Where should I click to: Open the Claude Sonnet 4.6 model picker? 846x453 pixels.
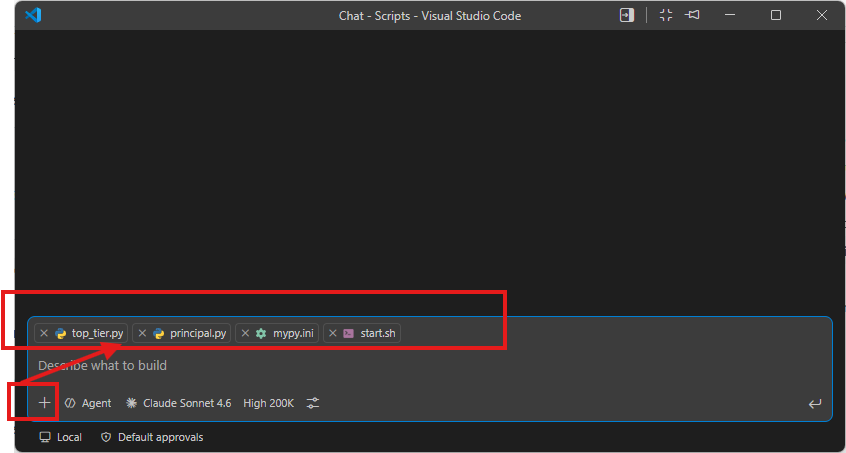(x=179, y=403)
